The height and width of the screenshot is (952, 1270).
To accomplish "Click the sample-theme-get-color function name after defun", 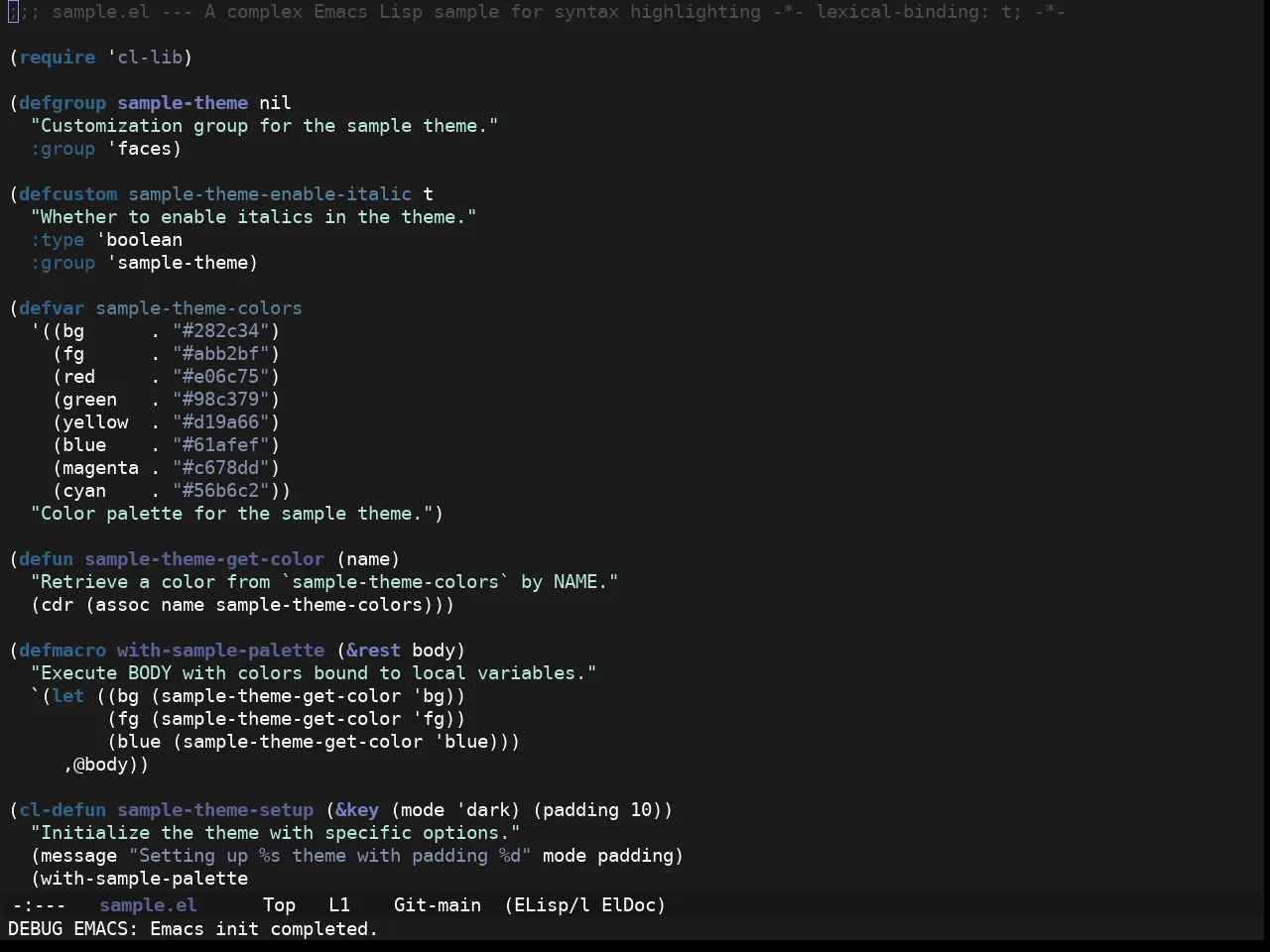I will point(204,559).
